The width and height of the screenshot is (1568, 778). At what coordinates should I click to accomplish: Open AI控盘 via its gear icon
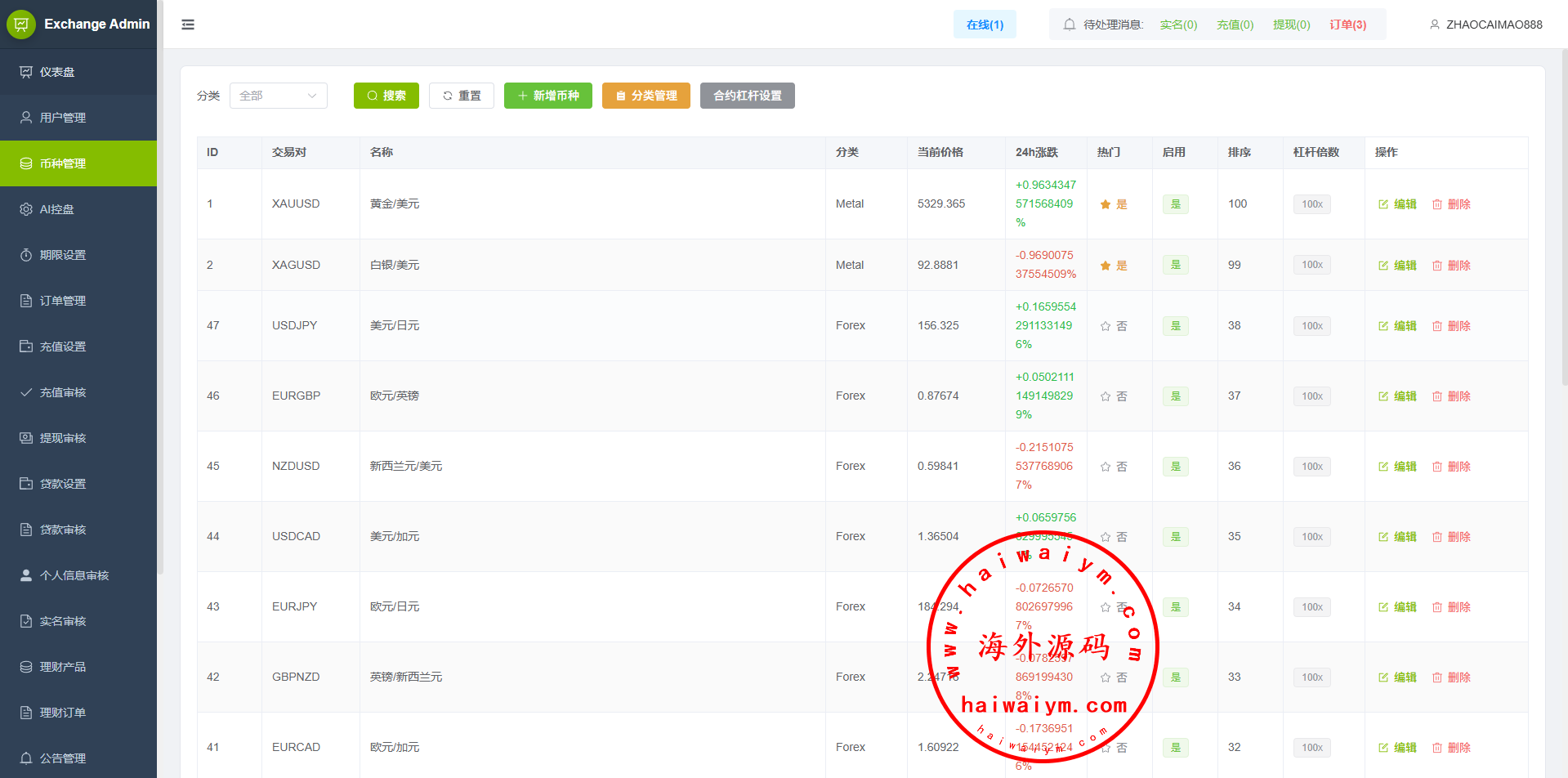26,209
